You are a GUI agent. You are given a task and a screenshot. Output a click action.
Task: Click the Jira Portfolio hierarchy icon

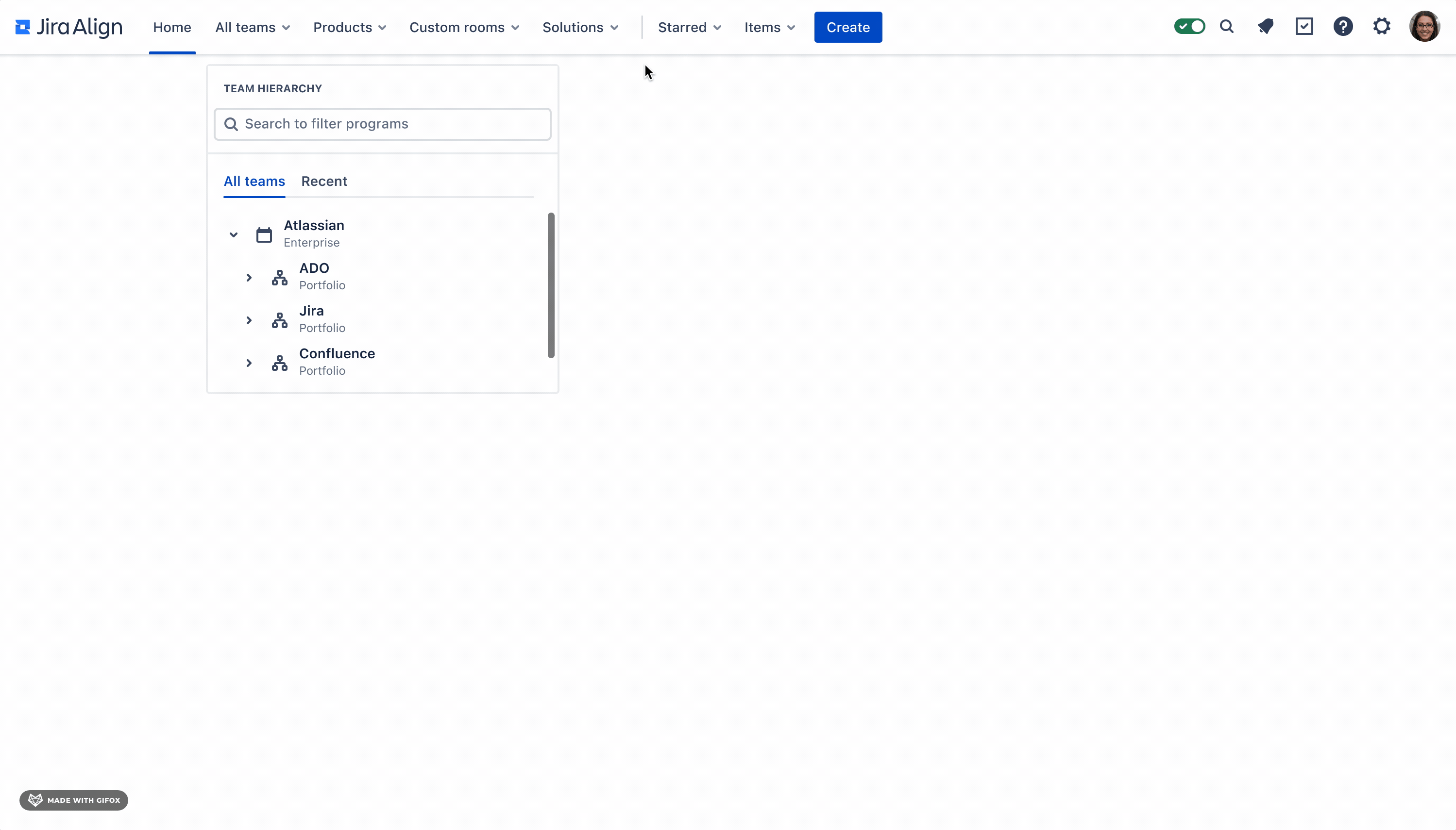[x=279, y=320]
